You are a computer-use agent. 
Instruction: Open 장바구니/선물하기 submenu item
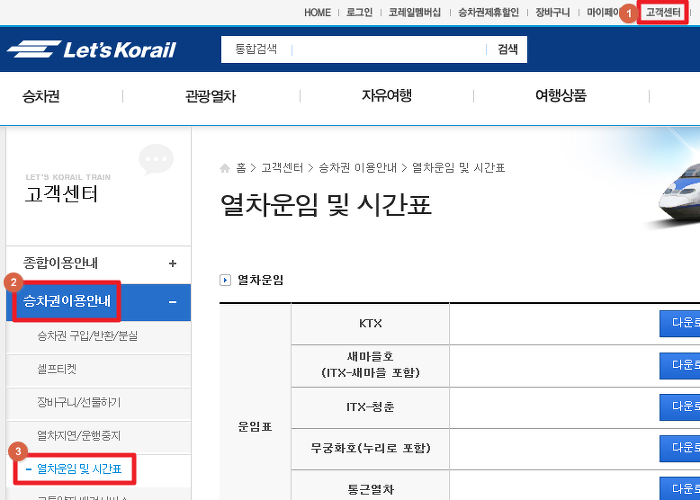(79, 403)
